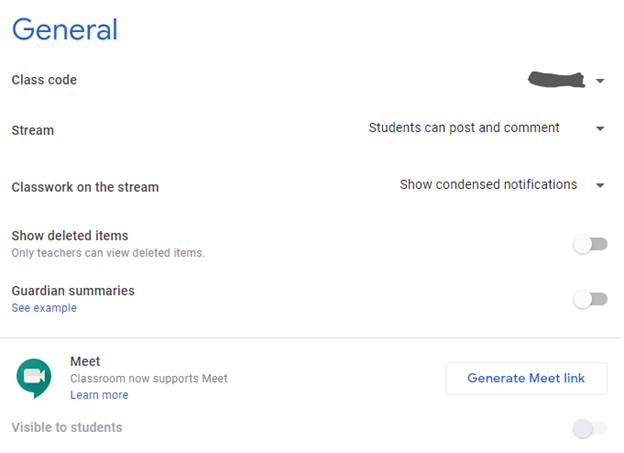Screen dimensions: 624x453
Task: Click the "Classroom now supports Meet" text
Action: coord(149,379)
